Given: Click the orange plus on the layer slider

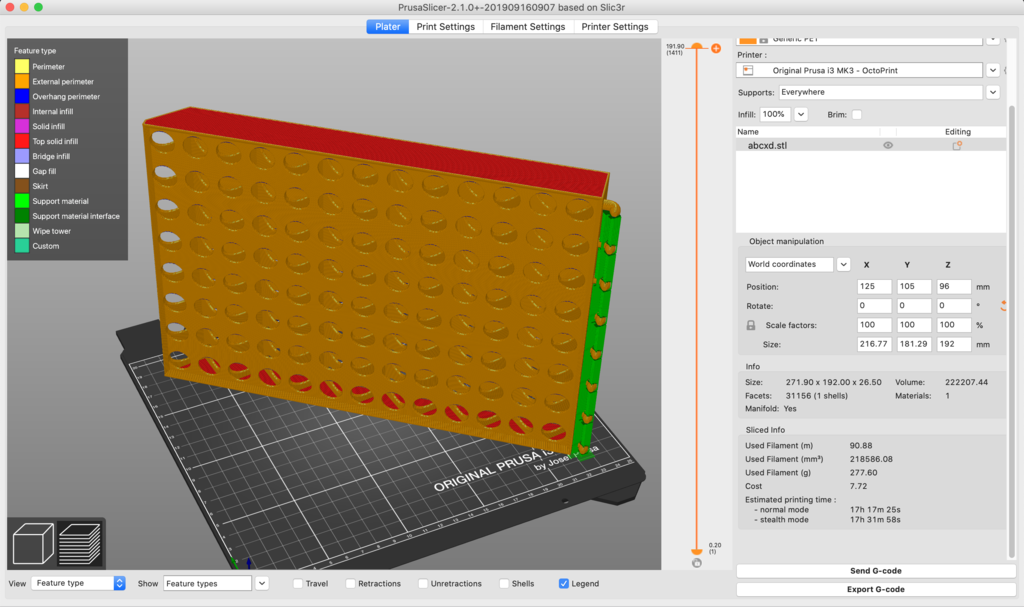Looking at the screenshot, I should [715, 47].
